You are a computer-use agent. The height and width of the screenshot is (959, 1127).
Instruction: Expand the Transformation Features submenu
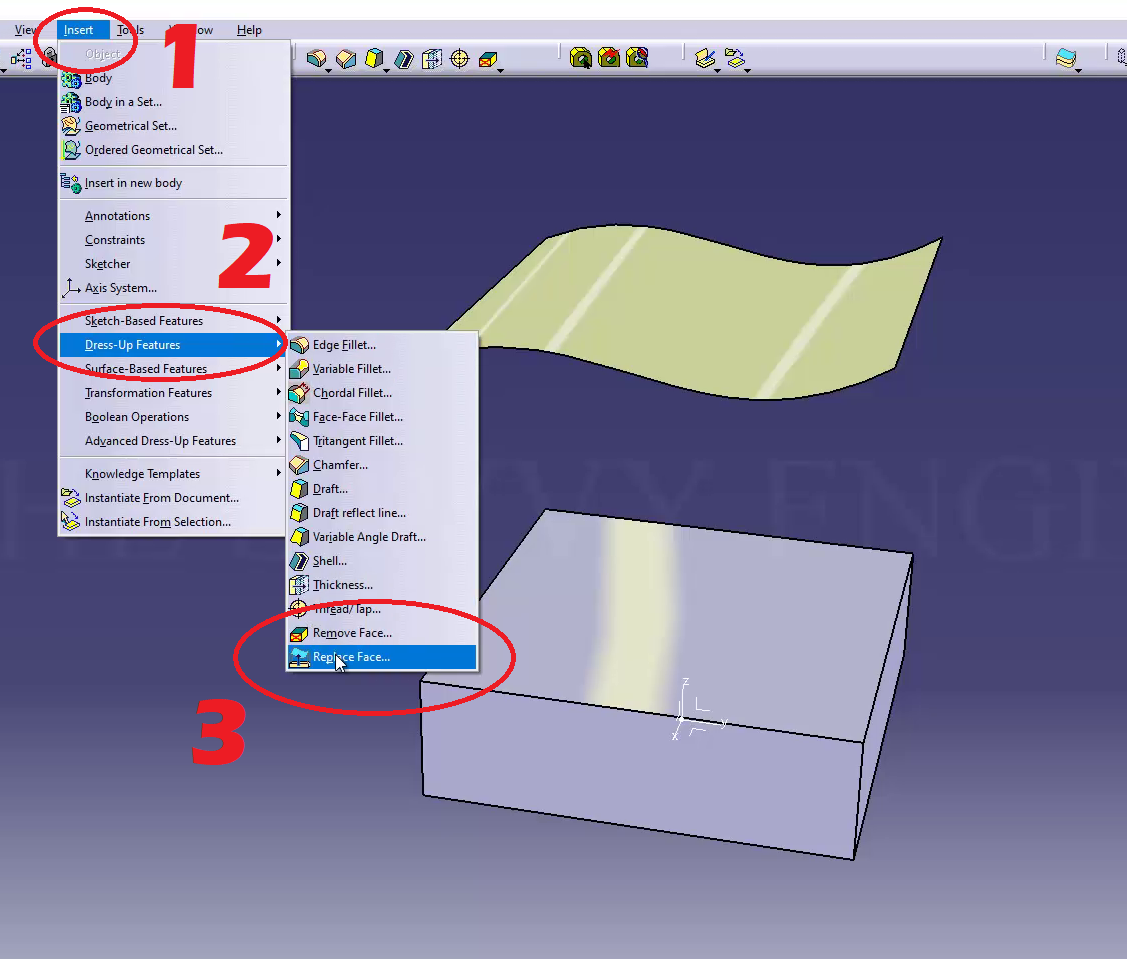[148, 393]
